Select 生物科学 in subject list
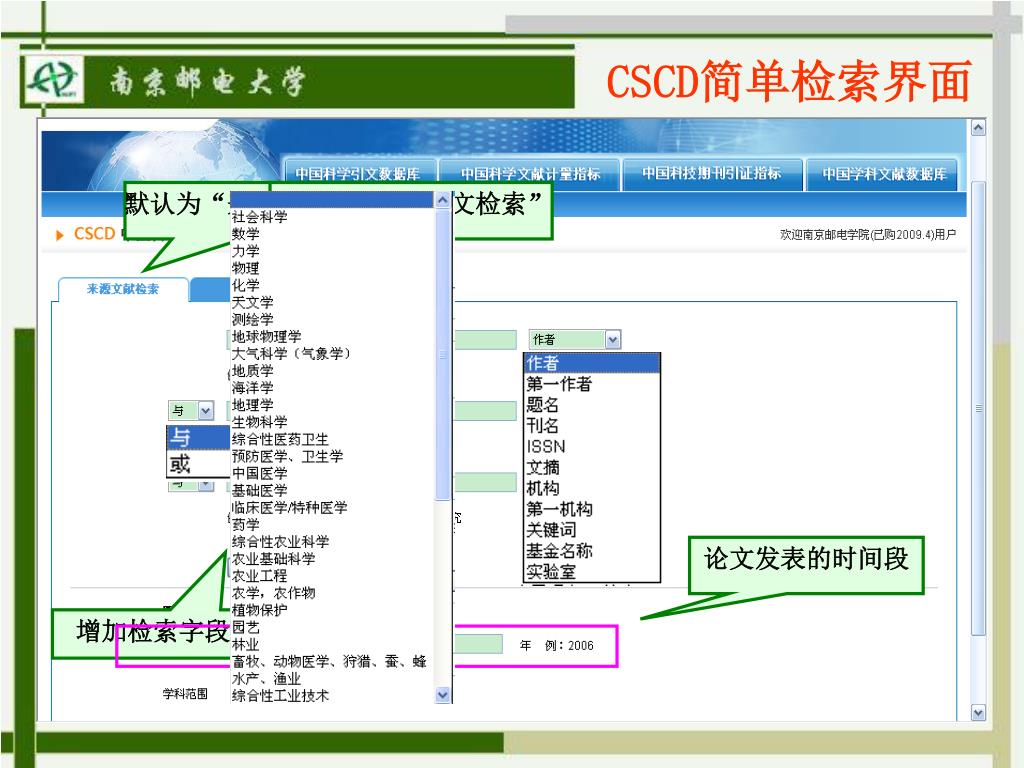 tap(332, 422)
